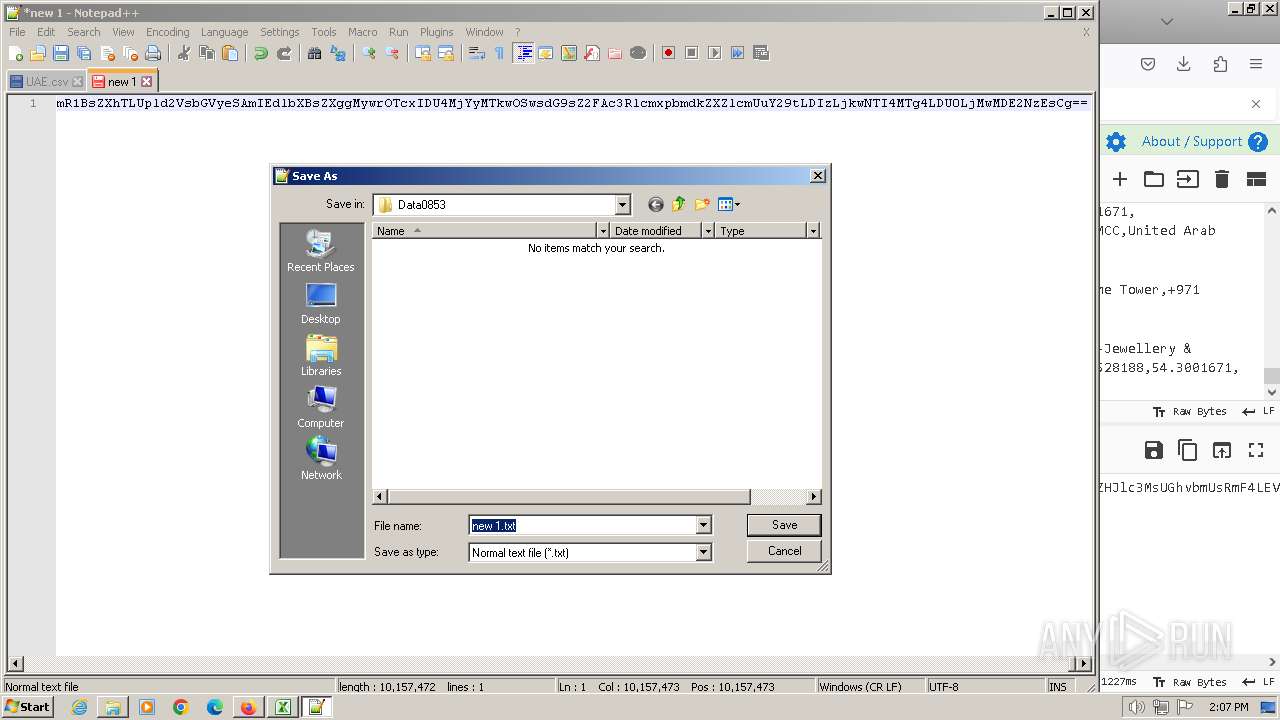The image size is (1280, 720).
Task: Click the Zoom In toolbar icon
Action: click(369, 53)
